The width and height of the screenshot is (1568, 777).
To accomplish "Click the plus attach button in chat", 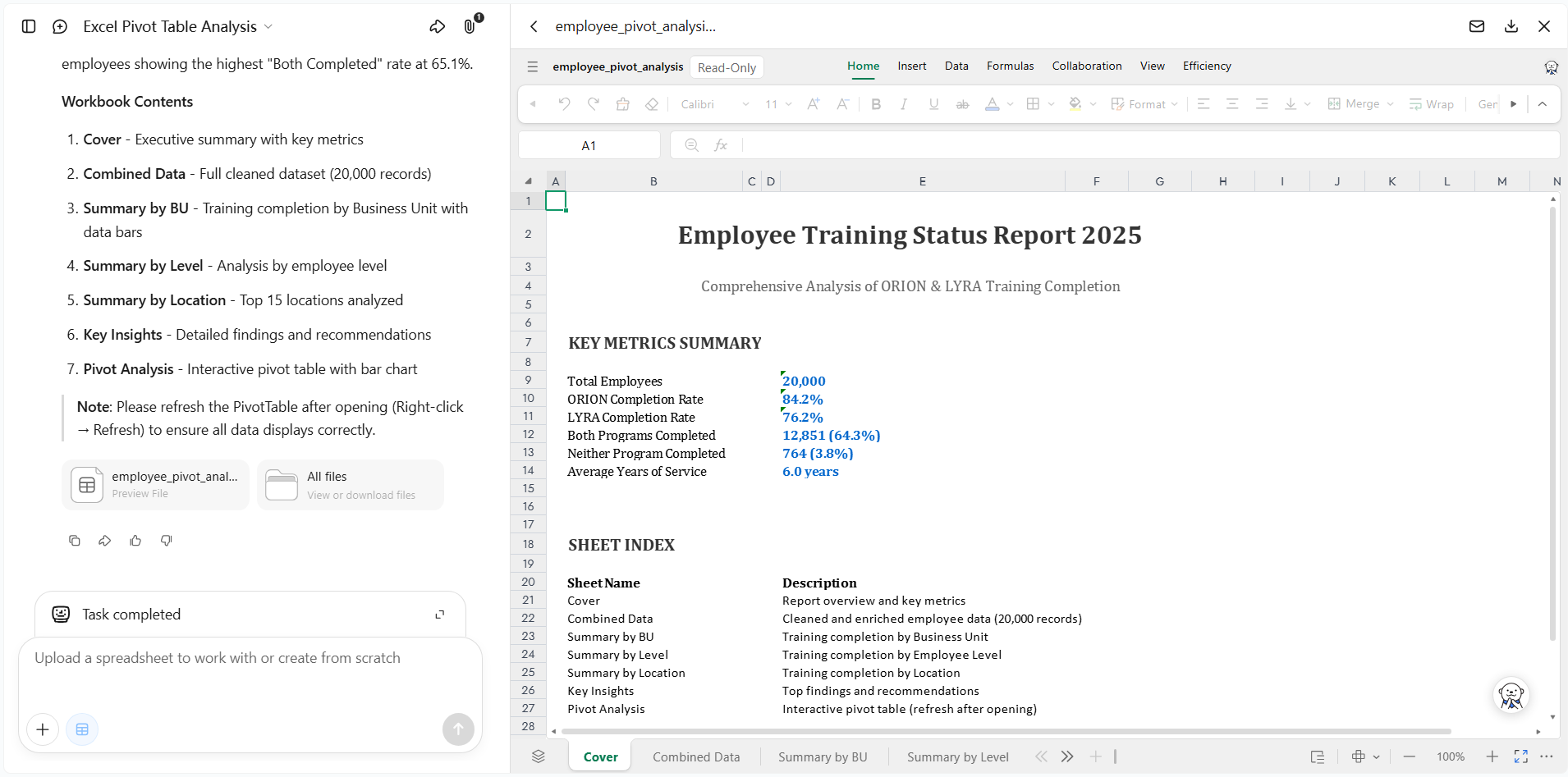I will pos(43,729).
